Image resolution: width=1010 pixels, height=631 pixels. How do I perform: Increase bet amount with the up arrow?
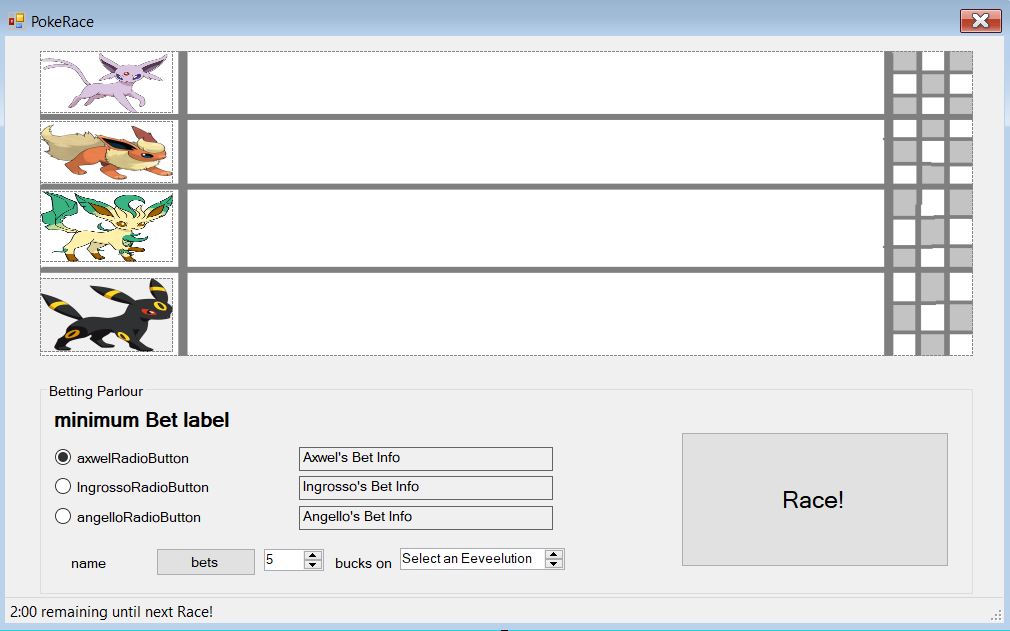pos(313,555)
